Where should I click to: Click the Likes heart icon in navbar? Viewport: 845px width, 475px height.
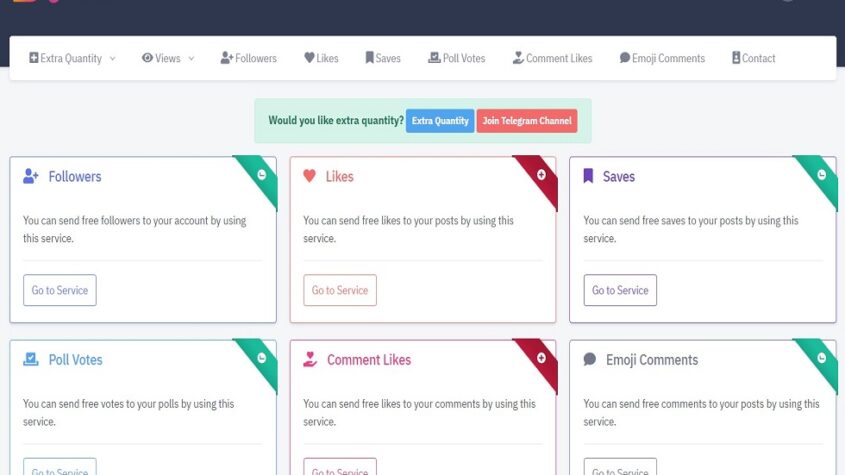tap(309, 58)
